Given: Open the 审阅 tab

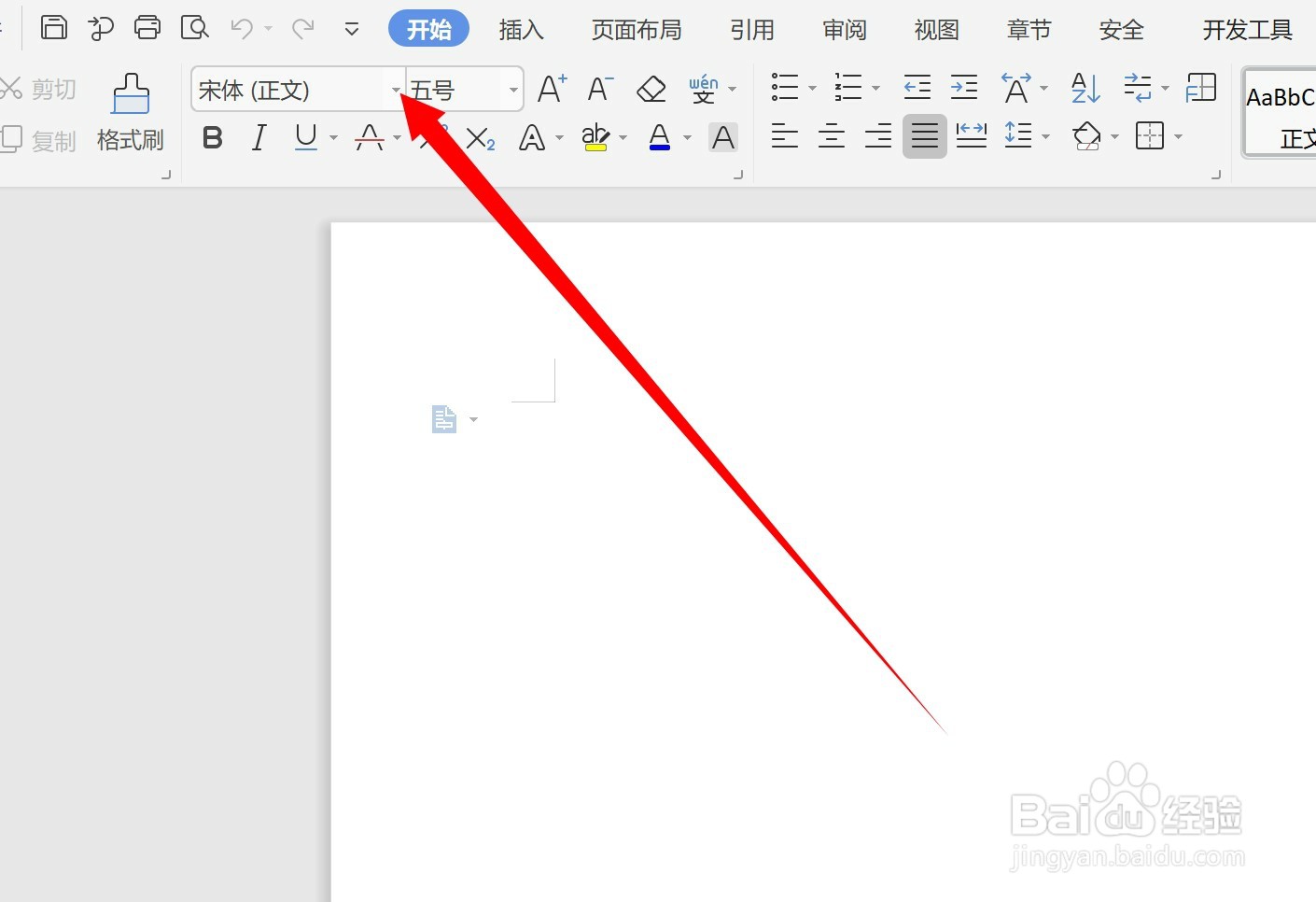Looking at the screenshot, I should [x=845, y=30].
